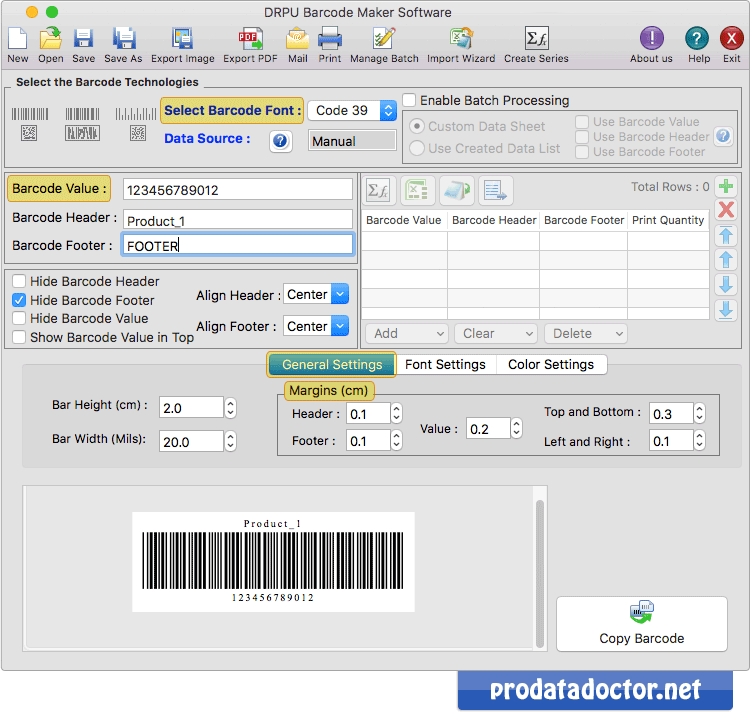Click the move row up arrow

coord(726,260)
